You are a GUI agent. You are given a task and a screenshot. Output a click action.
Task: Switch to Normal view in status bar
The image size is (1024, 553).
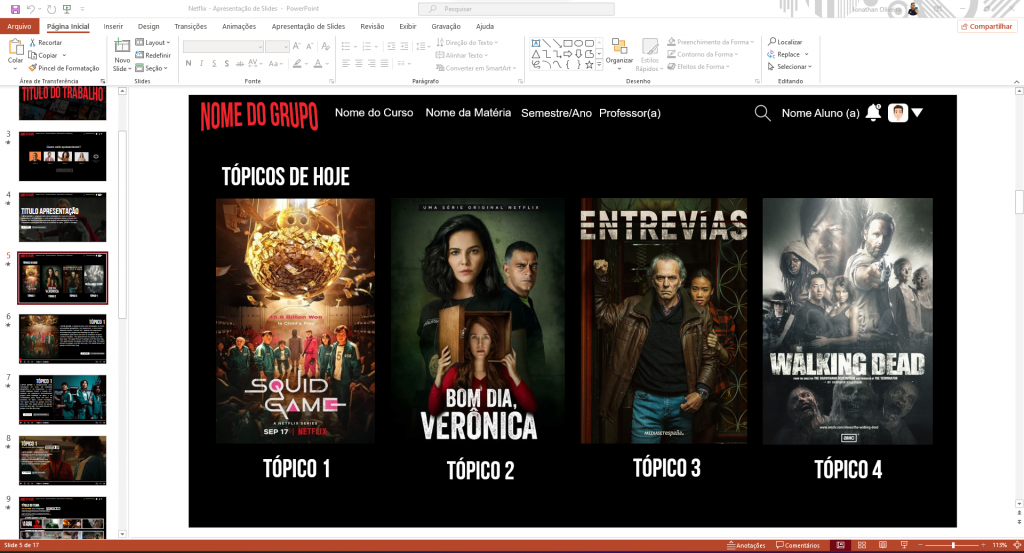tap(840, 545)
